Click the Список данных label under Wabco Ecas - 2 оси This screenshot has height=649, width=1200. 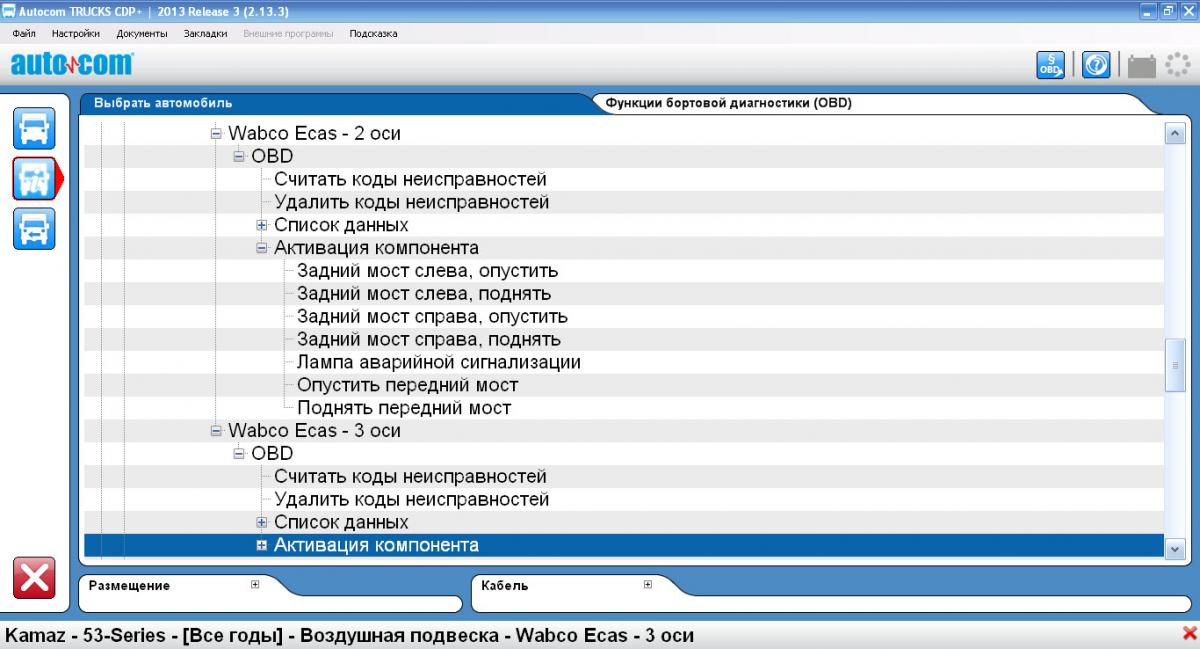point(341,225)
